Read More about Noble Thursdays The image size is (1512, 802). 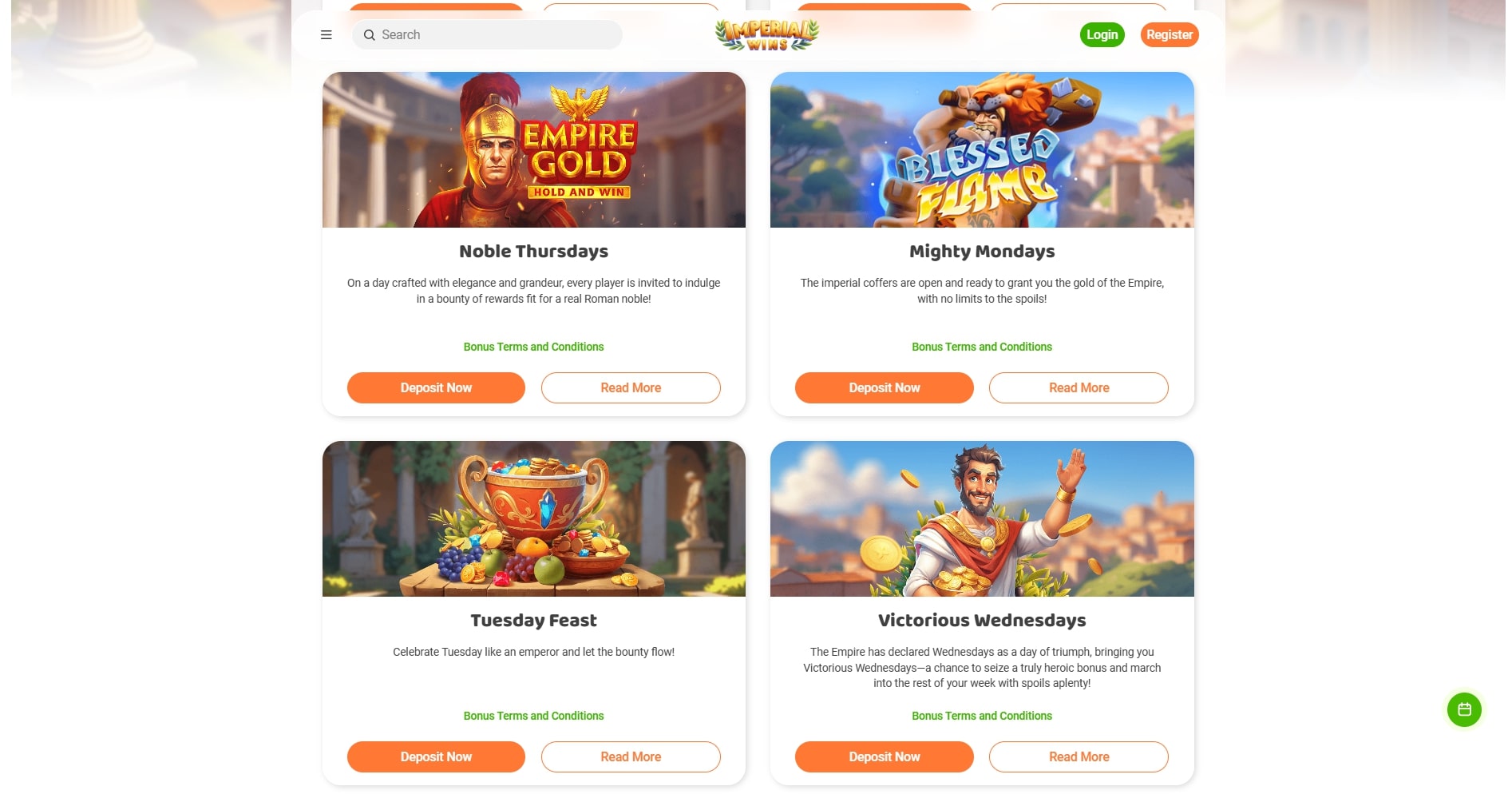631,387
